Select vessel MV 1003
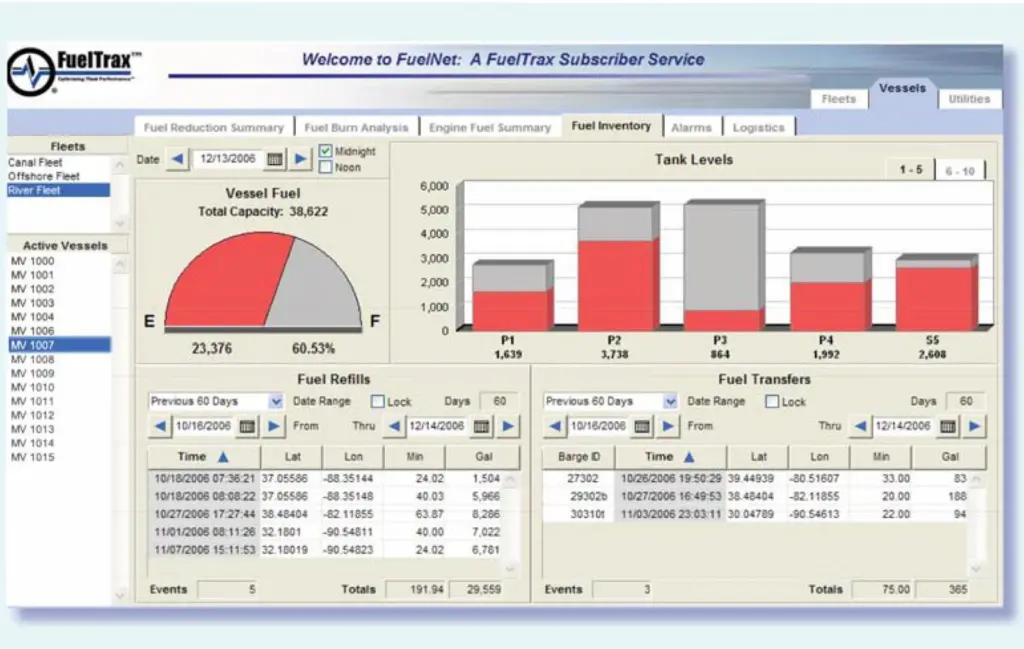 tap(59, 303)
